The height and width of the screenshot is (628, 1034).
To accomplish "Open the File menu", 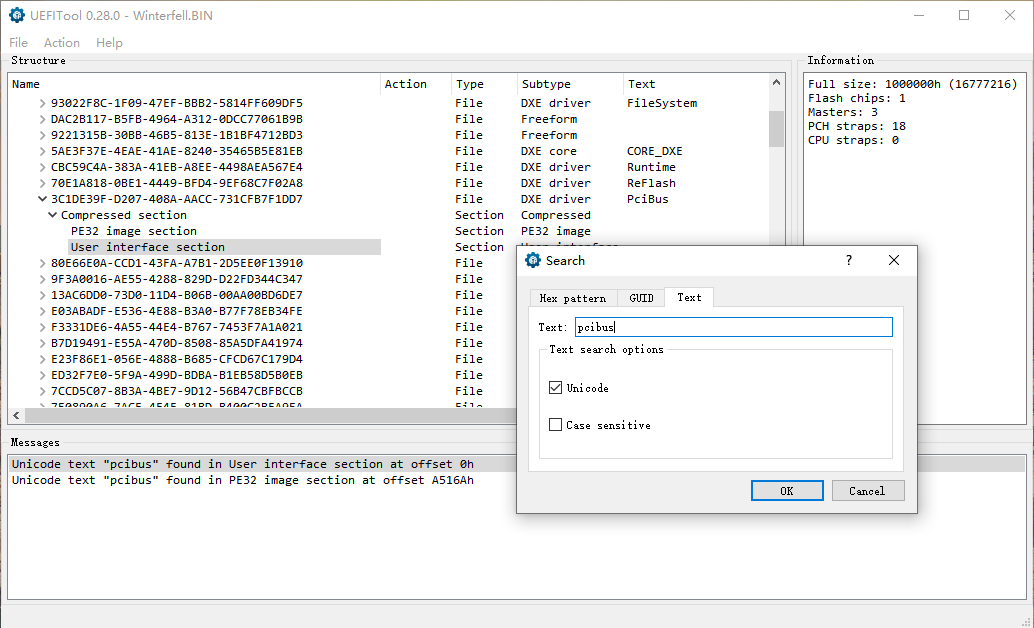I will tap(18, 43).
